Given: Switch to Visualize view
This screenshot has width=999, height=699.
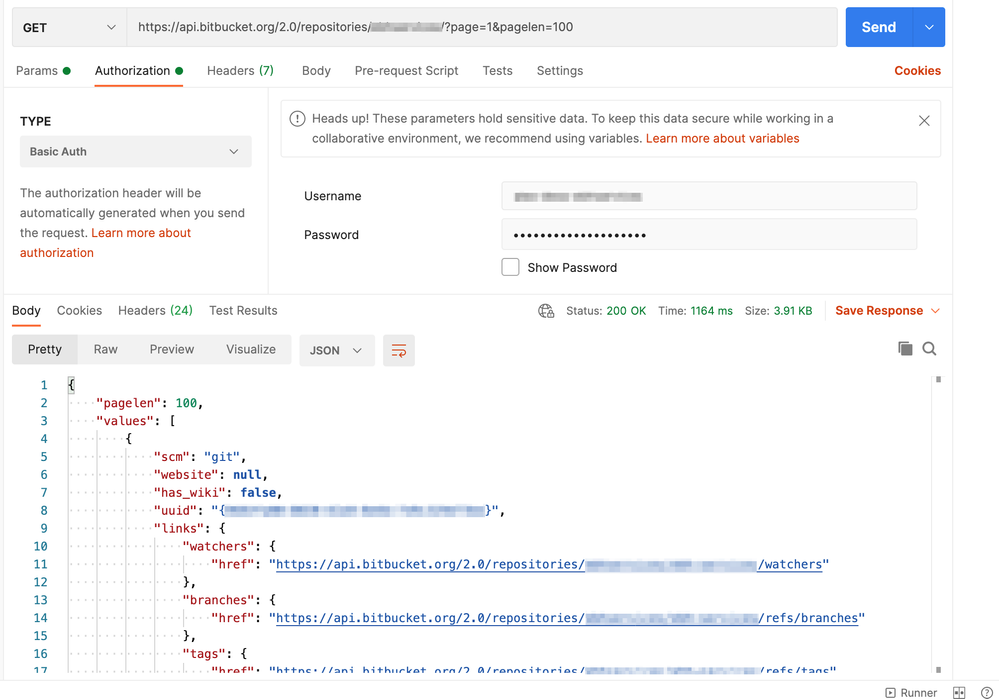Looking at the screenshot, I should pos(250,349).
